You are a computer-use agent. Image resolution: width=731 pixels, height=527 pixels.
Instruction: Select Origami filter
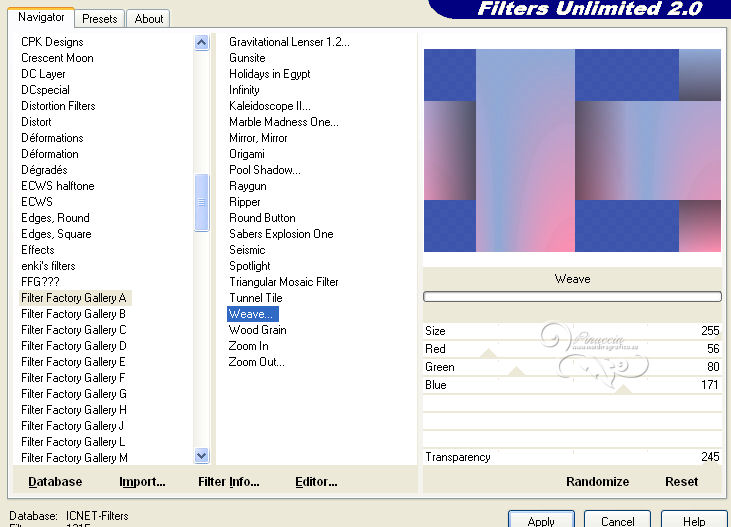tap(247, 154)
